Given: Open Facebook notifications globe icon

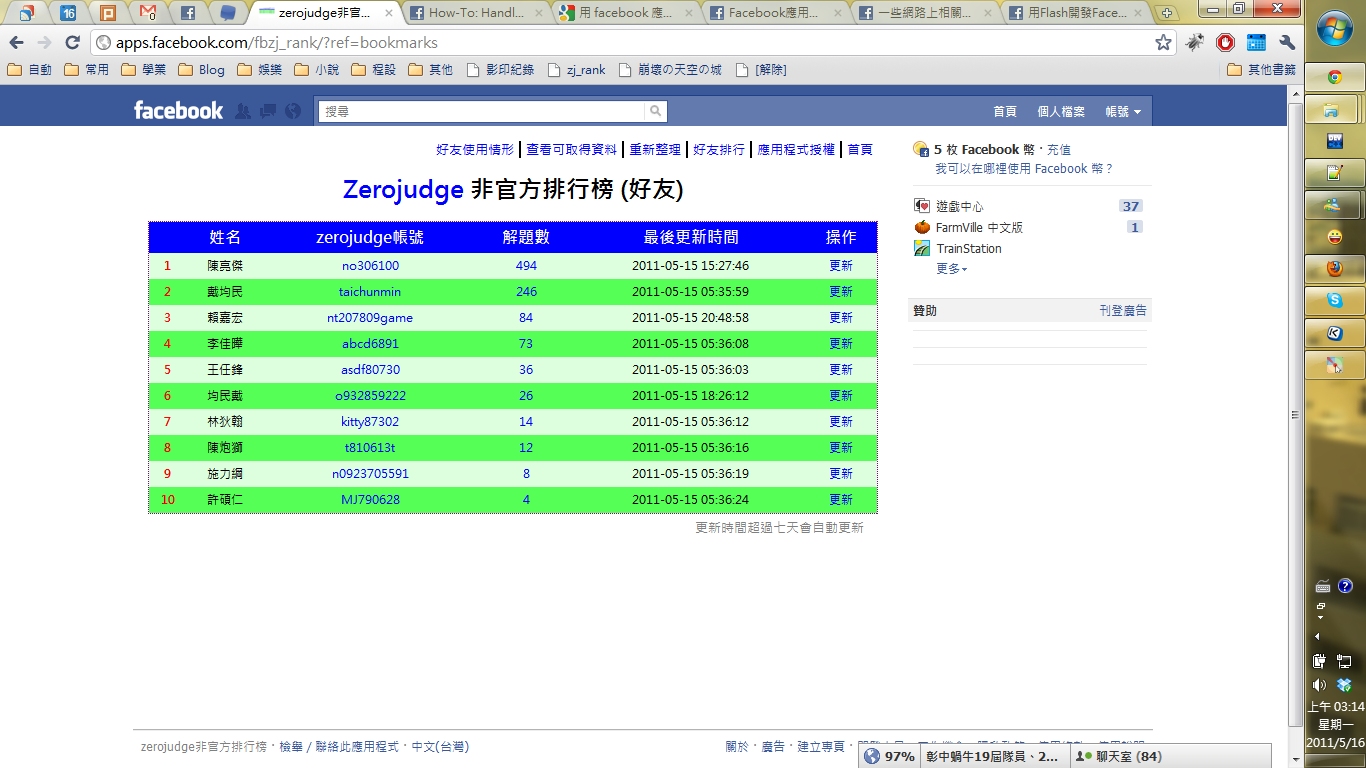Looking at the screenshot, I should point(293,111).
